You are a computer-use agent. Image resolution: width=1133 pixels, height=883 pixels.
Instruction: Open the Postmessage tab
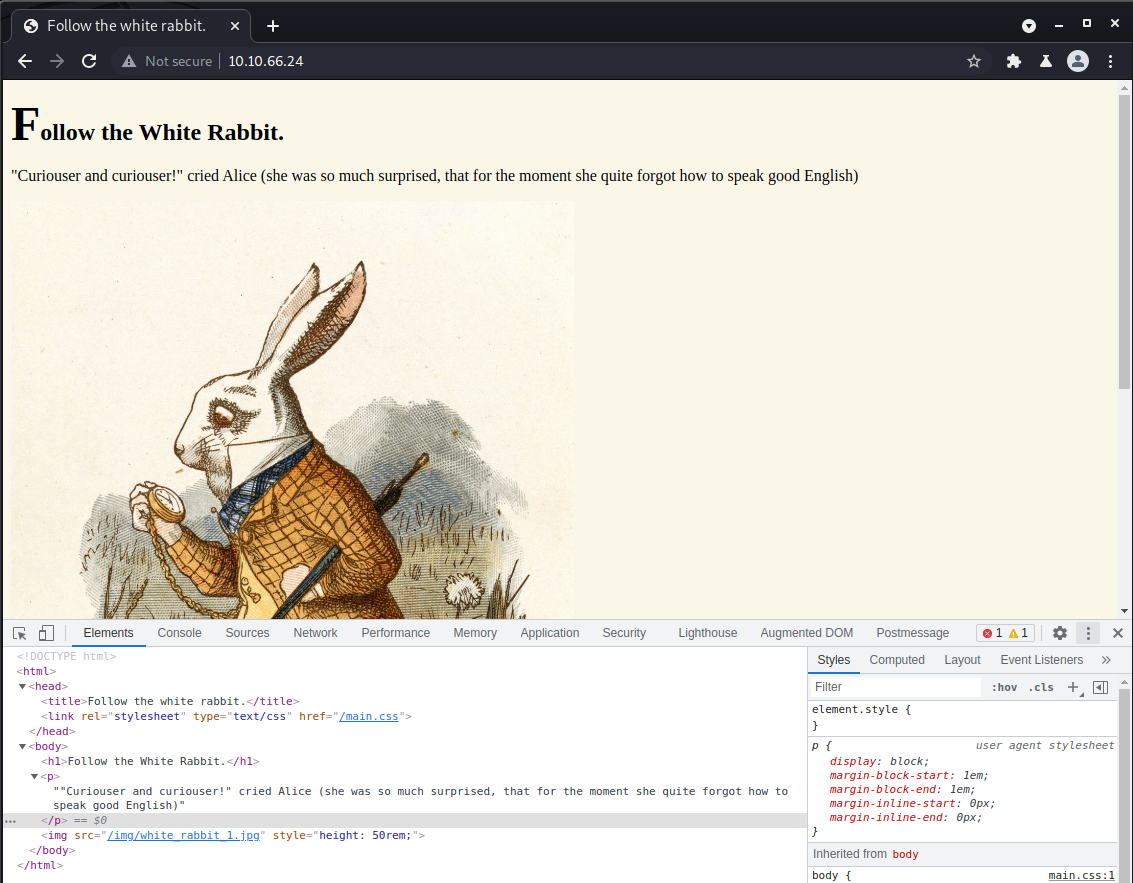(913, 633)
